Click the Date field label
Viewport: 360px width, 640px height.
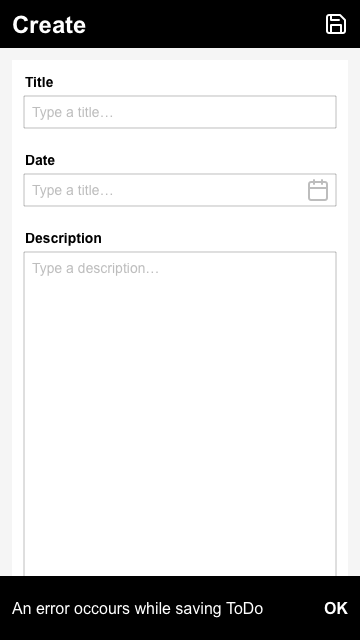click(x=40, y=160)
